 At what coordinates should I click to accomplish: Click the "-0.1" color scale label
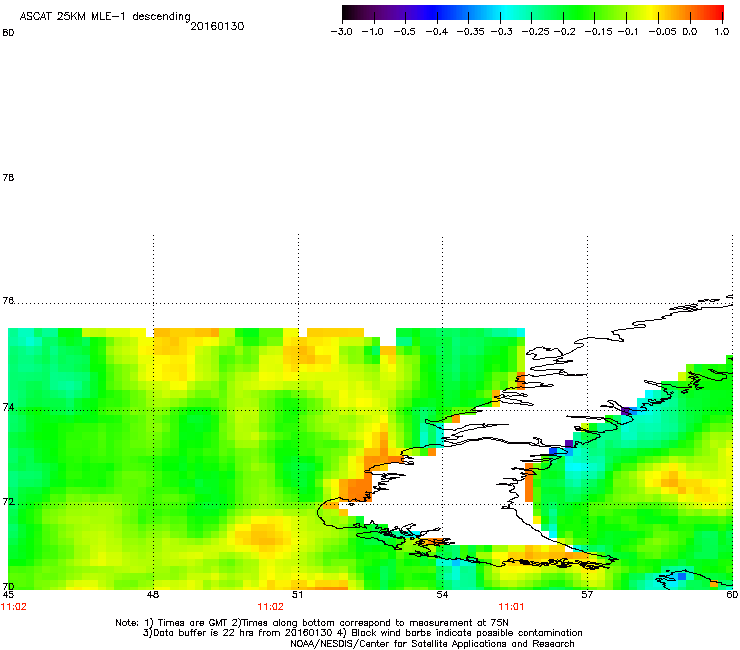(x=628, y=32)
